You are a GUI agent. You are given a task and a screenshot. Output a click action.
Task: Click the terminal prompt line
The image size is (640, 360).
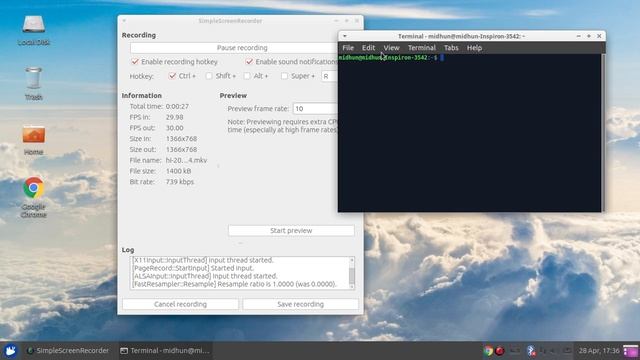[391, 58]
